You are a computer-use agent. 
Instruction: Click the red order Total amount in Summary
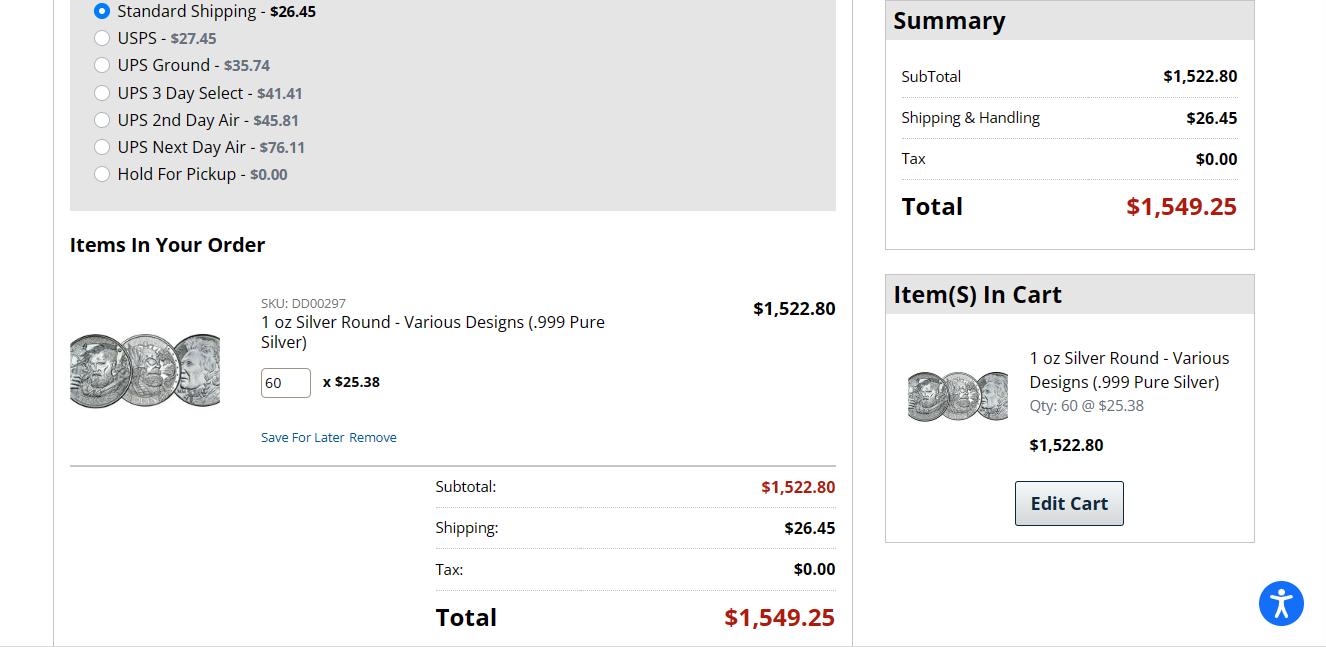(1181, 207)
